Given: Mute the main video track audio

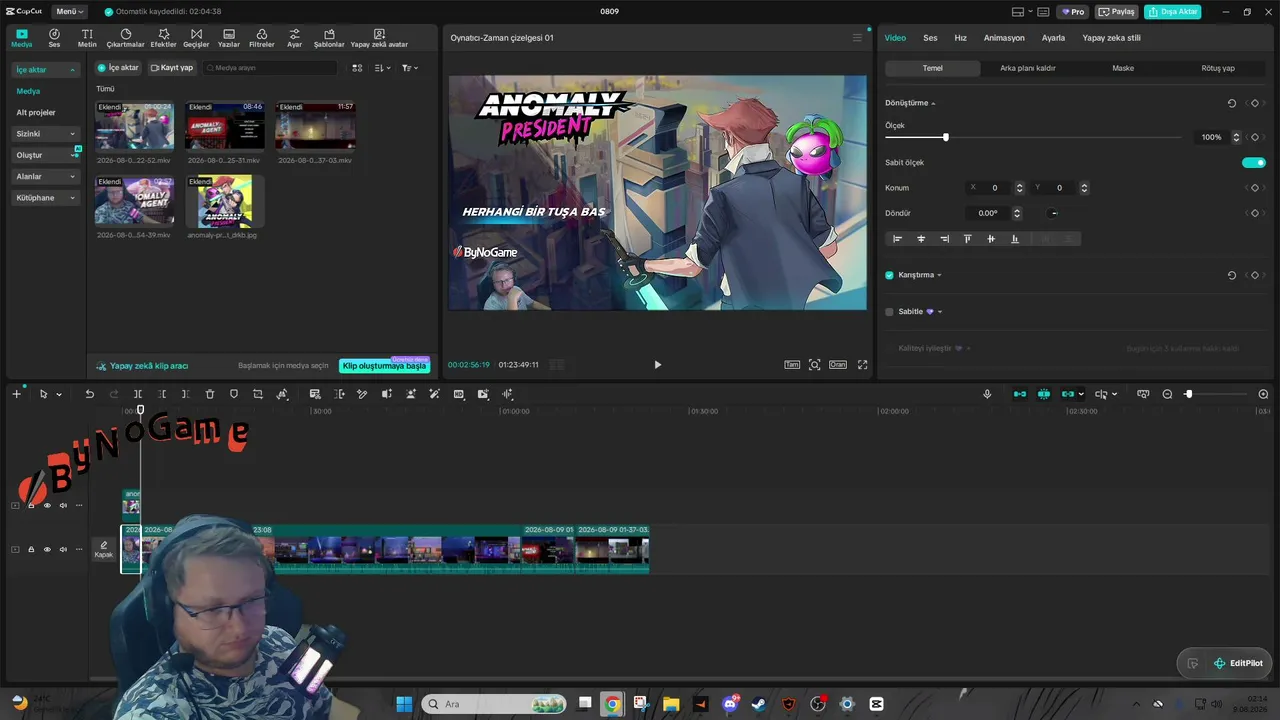Looking at the screenshot, I should click(x=63, y=549).
